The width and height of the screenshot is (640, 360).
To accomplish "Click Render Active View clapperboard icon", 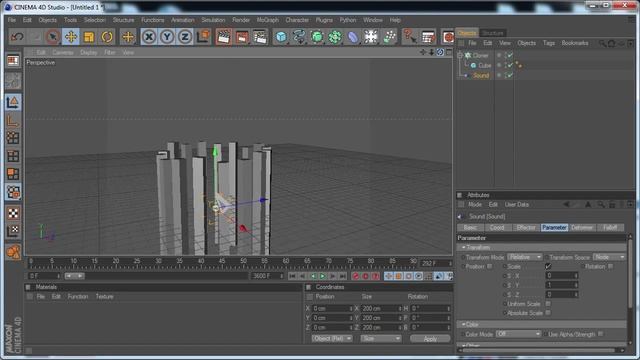I will 224,37.
